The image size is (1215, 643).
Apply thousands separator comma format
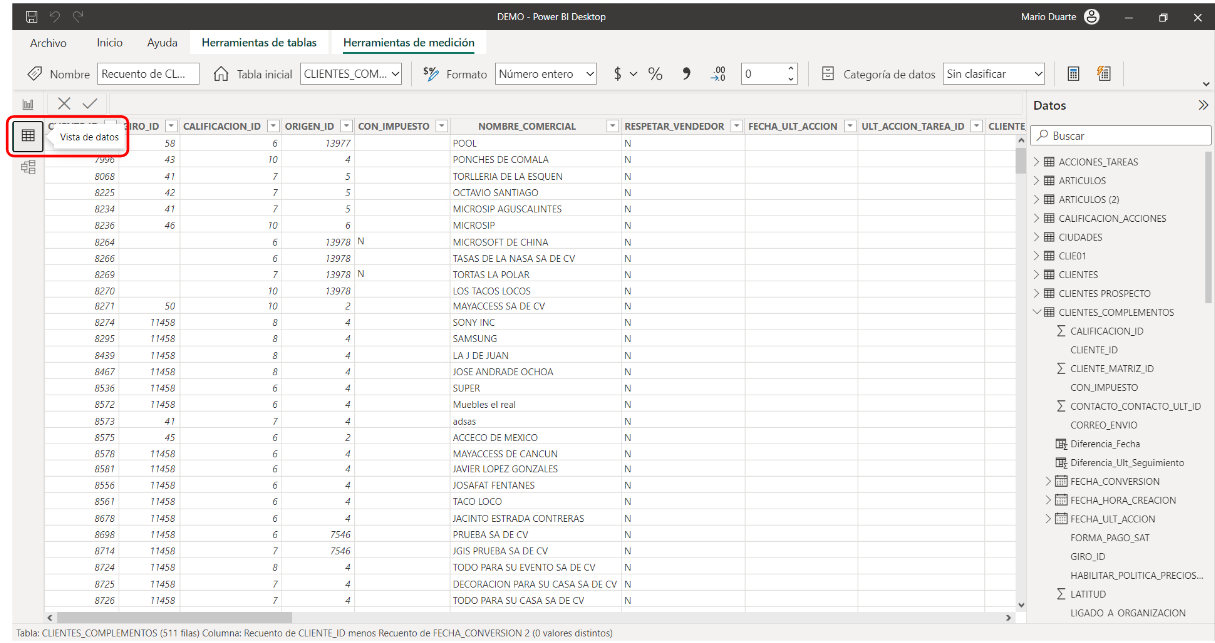coord(687,74)
